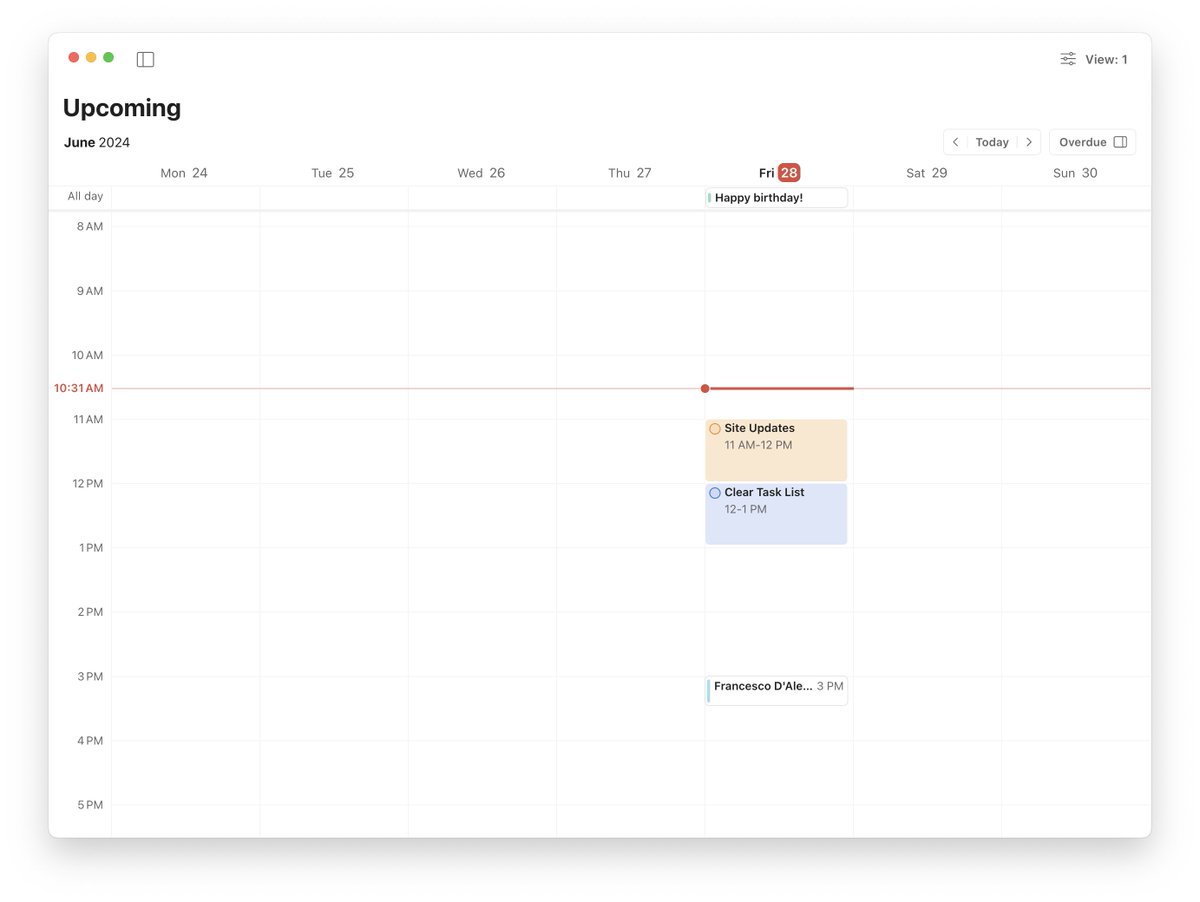Click the Fri 28 date badge
1200x902 pixels.
(x=787, y=172)
